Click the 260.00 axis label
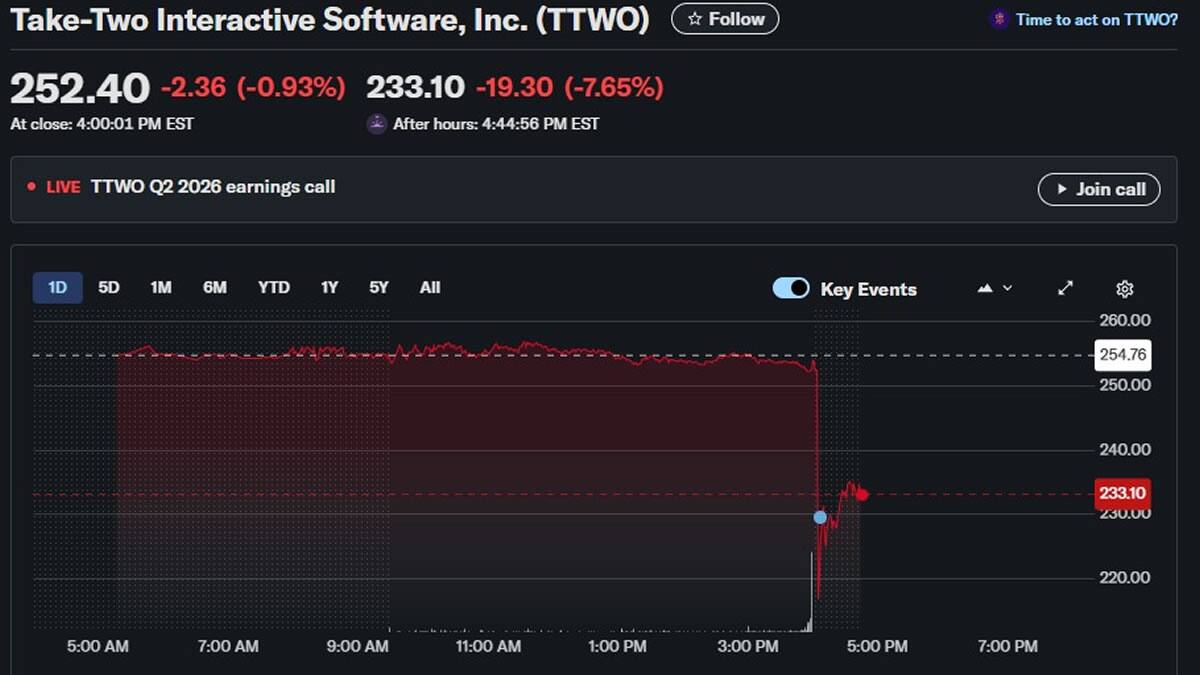The height and width of the screenshot is (675, 1200). pos(1125,321)
